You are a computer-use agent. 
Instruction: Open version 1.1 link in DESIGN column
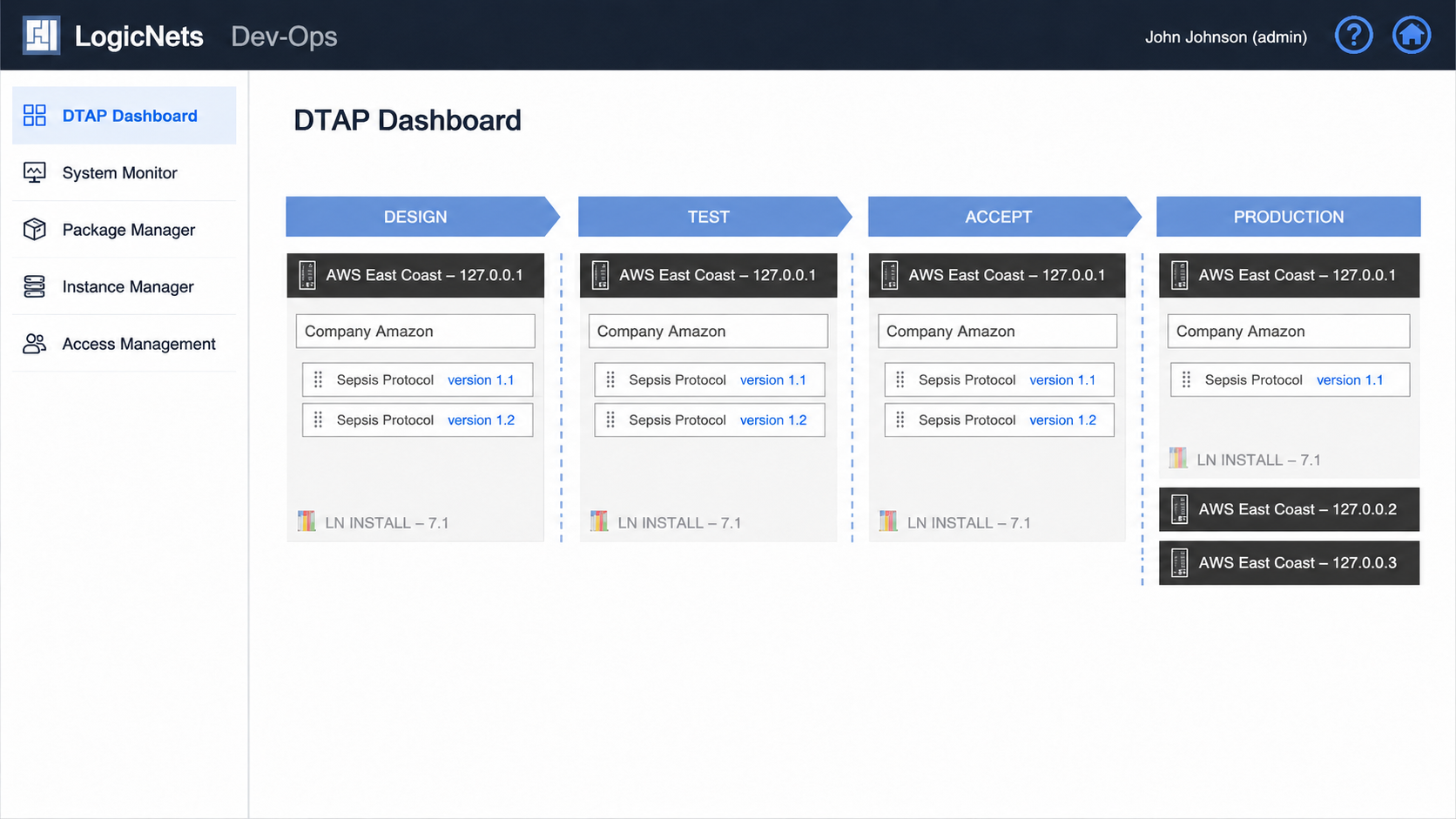click(481, 379)
